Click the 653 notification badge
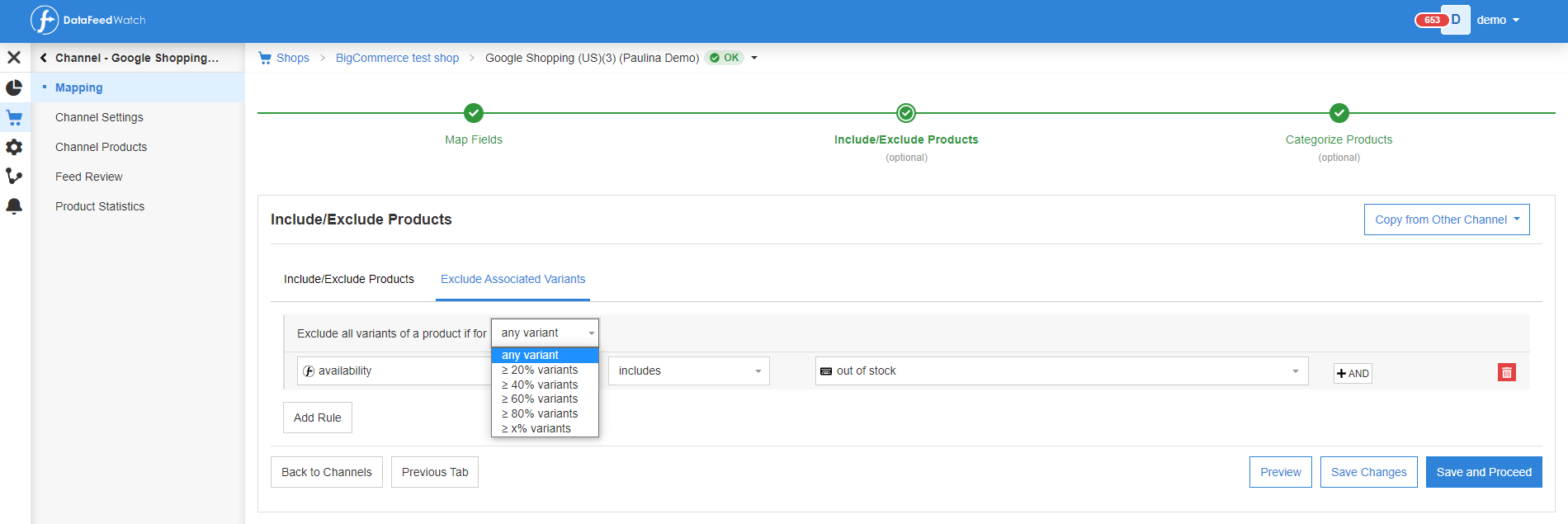Image resolution: width=1568 pixels, height=524 pixels. pyautogui.click(x=1431, y=20)
